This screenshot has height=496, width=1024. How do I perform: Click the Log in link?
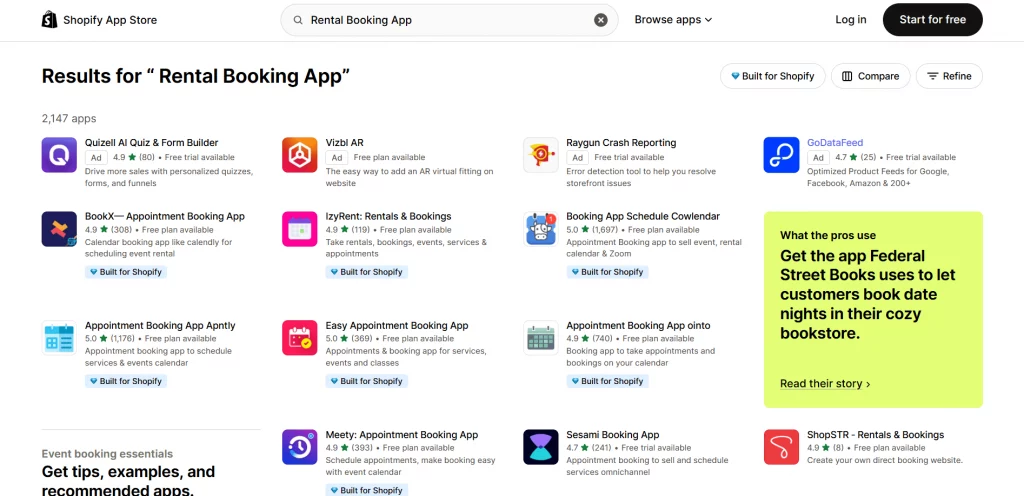[851, 20]
